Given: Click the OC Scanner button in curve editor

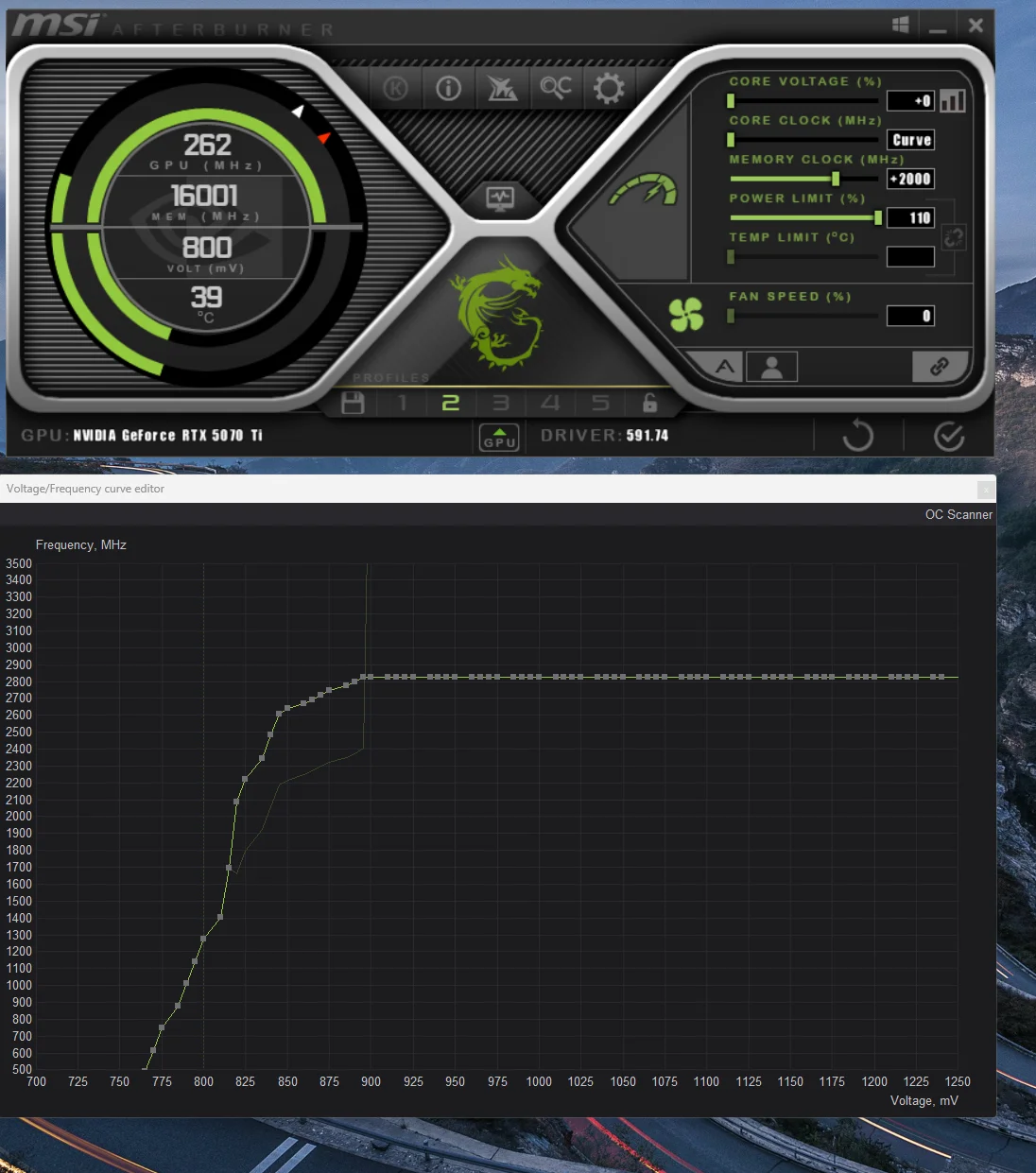Looking at the screenshot, I should coord(958,514).
